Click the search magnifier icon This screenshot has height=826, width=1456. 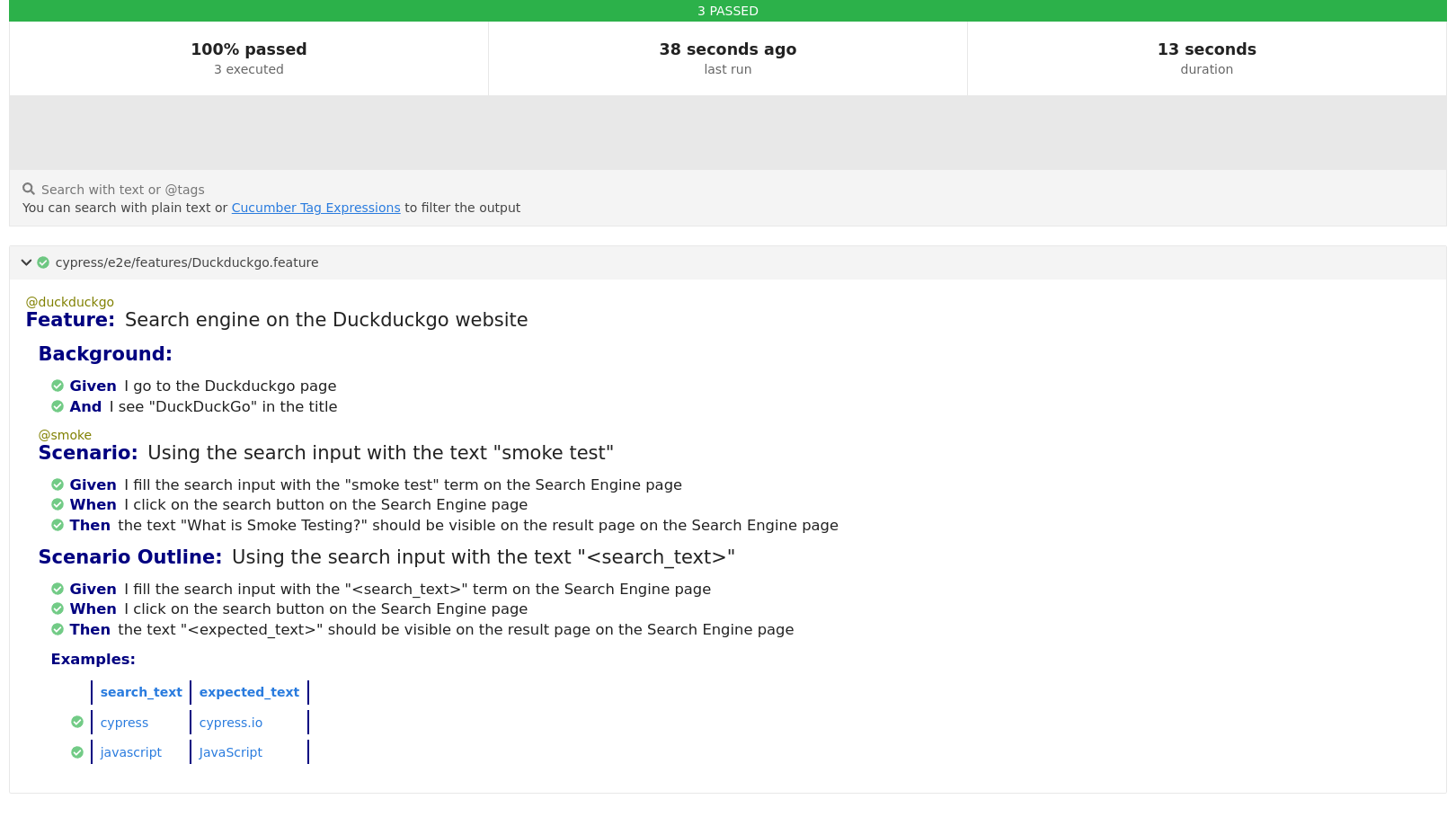[29, 189]
